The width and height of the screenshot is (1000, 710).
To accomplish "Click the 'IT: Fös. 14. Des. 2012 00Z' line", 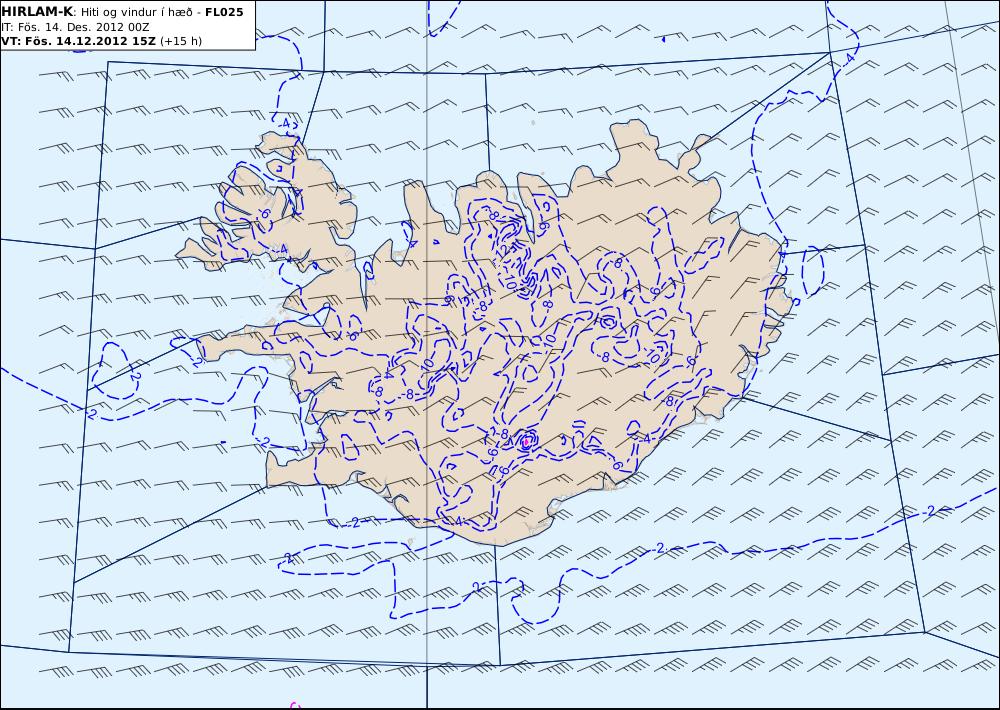I will tap(75, 27).
